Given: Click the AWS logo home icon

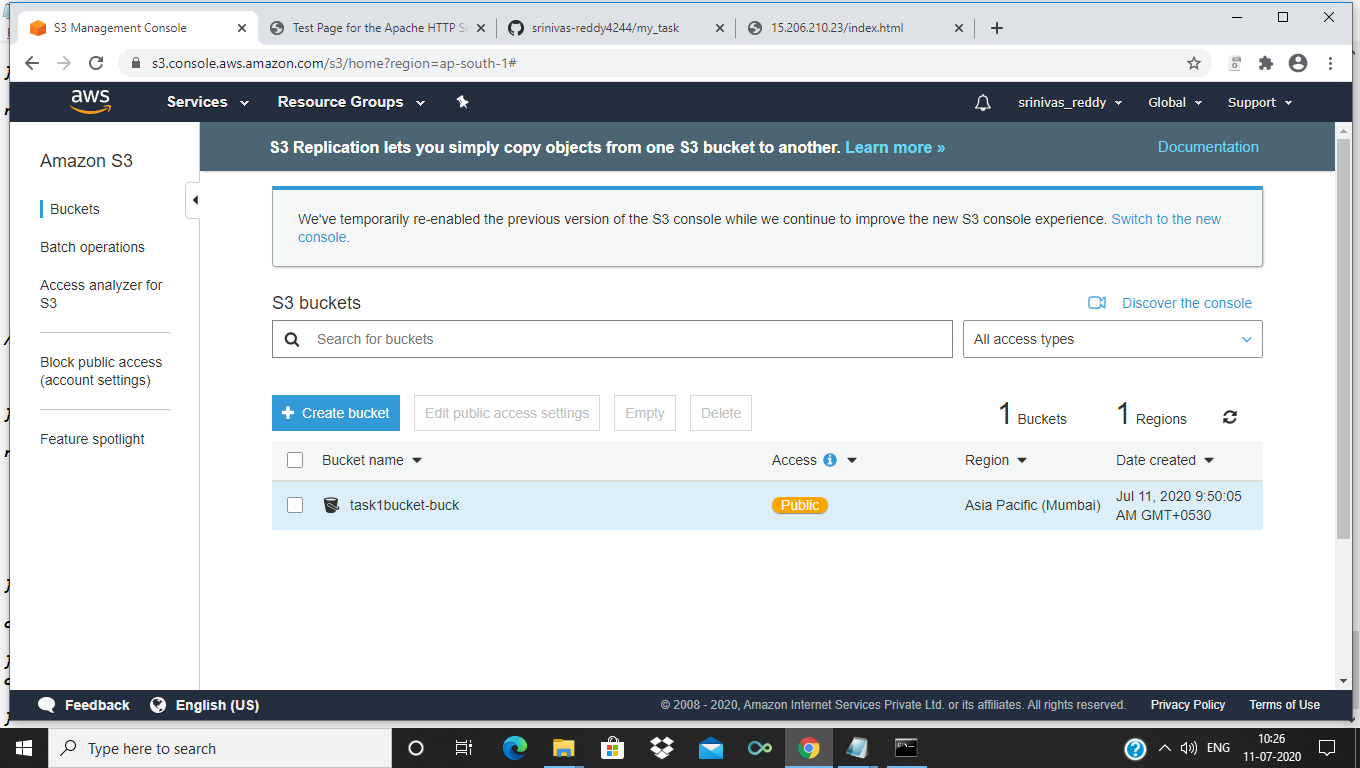Looking at the screenshot, I should click(x=90, y=102).
